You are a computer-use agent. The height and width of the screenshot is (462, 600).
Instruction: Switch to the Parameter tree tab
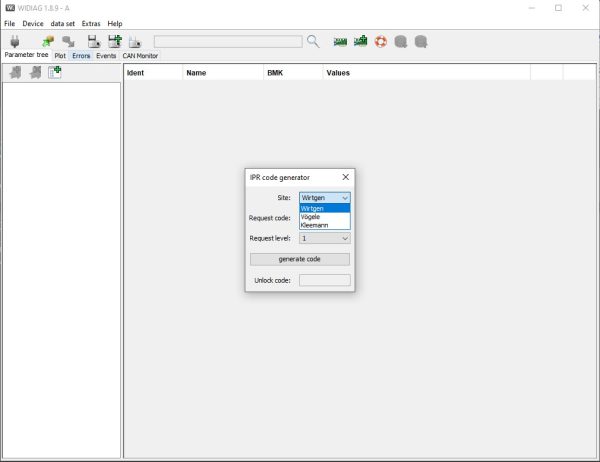[26, 55]
